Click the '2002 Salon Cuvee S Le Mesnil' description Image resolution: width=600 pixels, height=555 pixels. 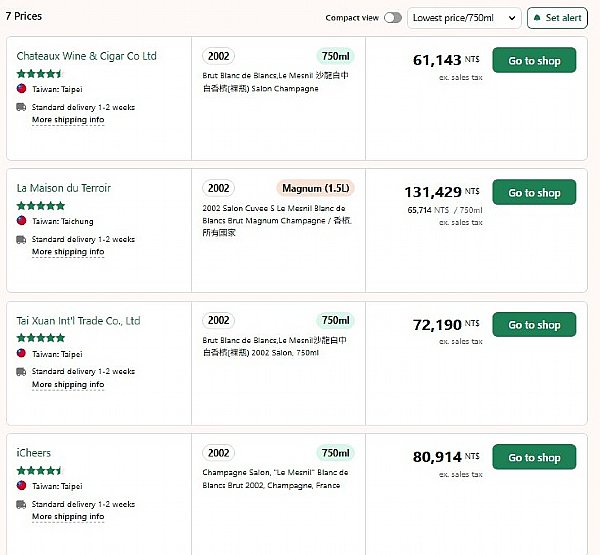pos(277,220)
